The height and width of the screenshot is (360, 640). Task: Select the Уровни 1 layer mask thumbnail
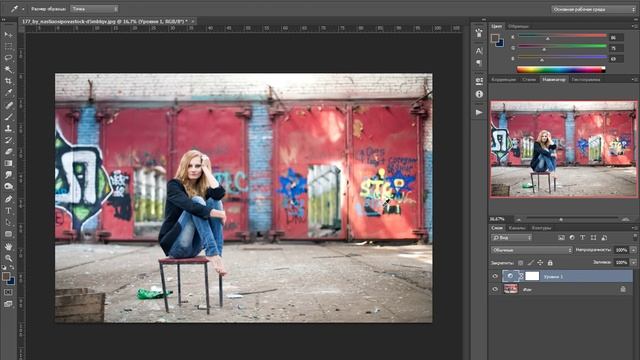[x=532, y=276]
